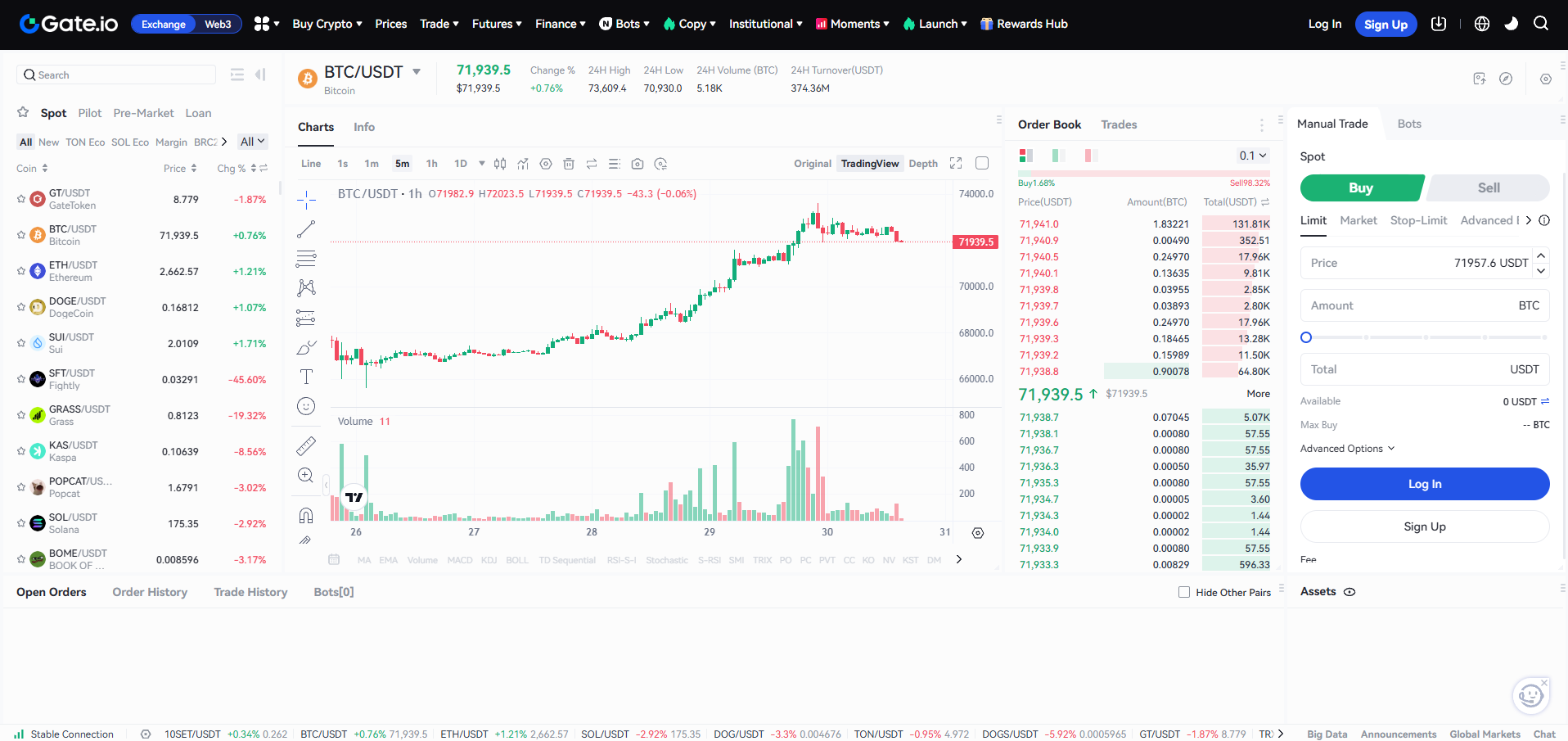This screenshot has width=1568, height=741.
Task: Switch to the Bots trading tab
Action: pyautogui.click(x=1409, y=124)
